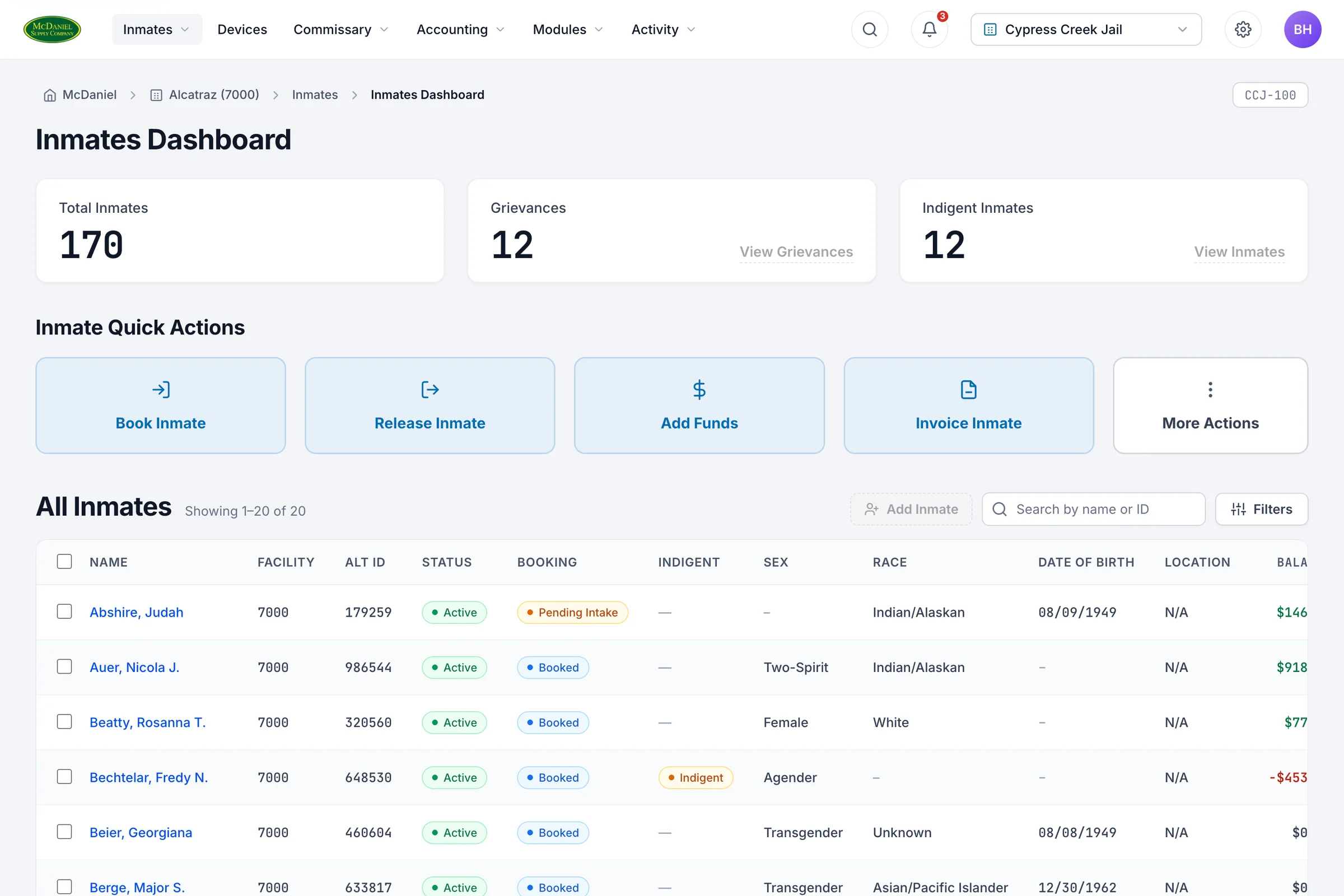Image resolution: width=1344 pixels, height=896 pixels.
Task: Open the Activity dropdown menu
Action: point(663,29)
